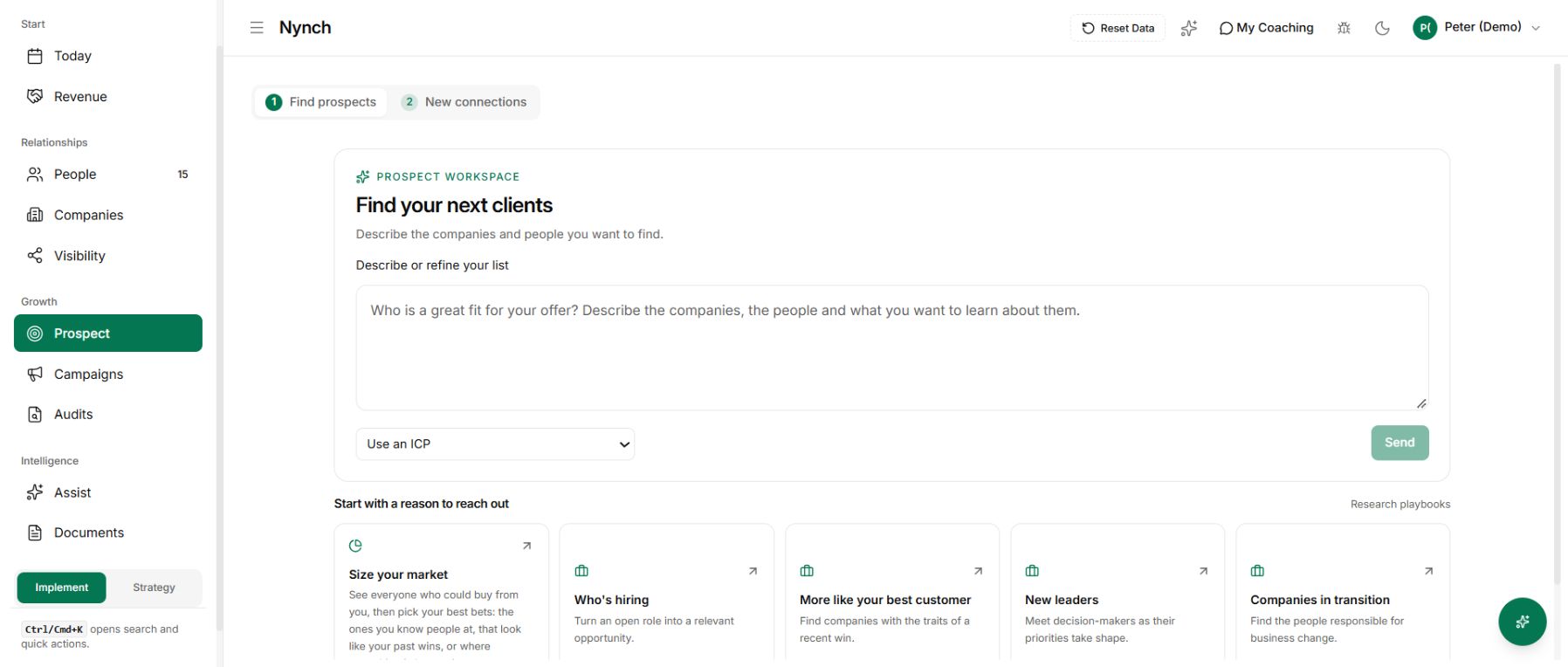Click the More like your best customer briefcase icon

click(807, 571)
